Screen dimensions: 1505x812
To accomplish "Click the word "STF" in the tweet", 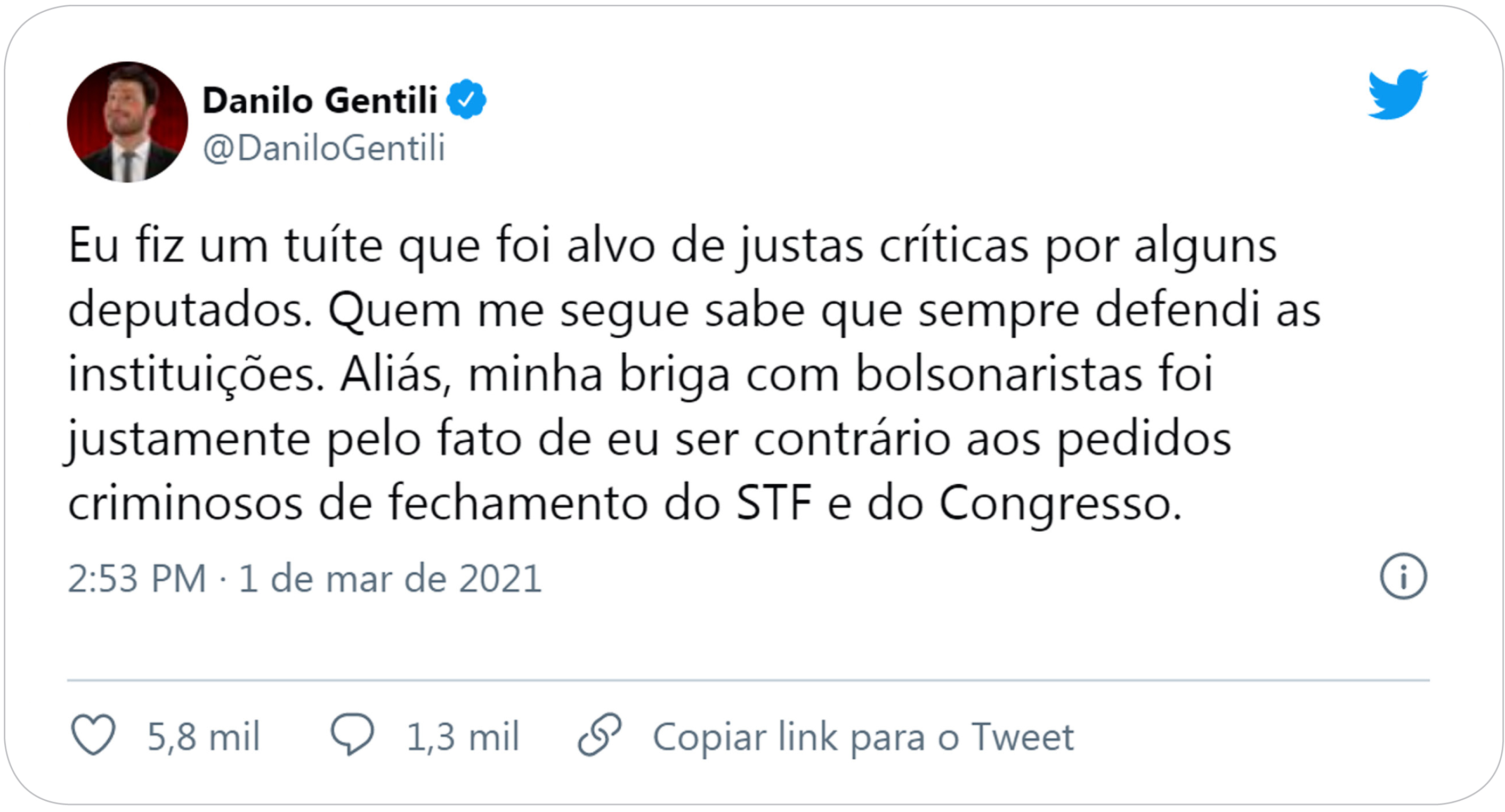I will pyautogui.click(x=773, y=502).
